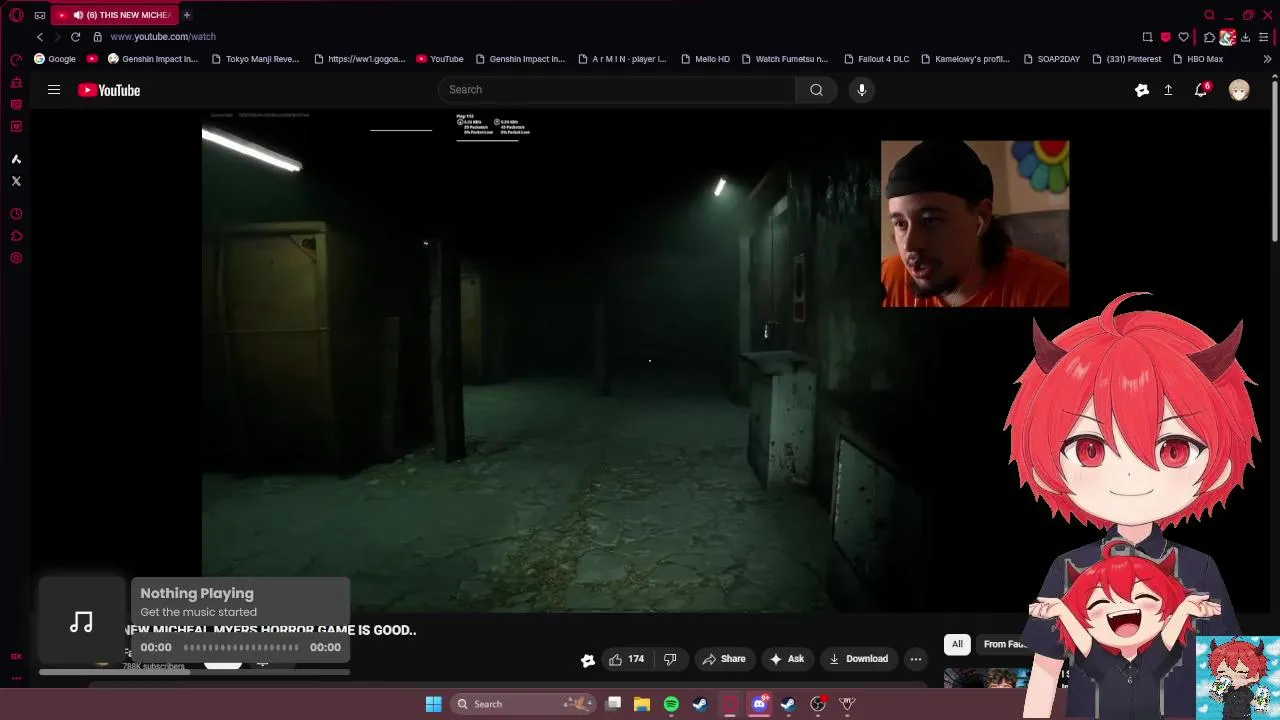Open the search-in-tabs magnifier icon
The image size is (1280, 720).
pyautogui.click(x=1209, y=15)
